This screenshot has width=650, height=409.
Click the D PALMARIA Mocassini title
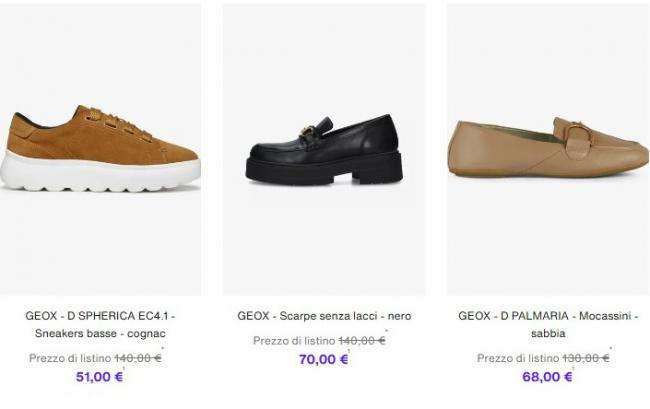547,324
